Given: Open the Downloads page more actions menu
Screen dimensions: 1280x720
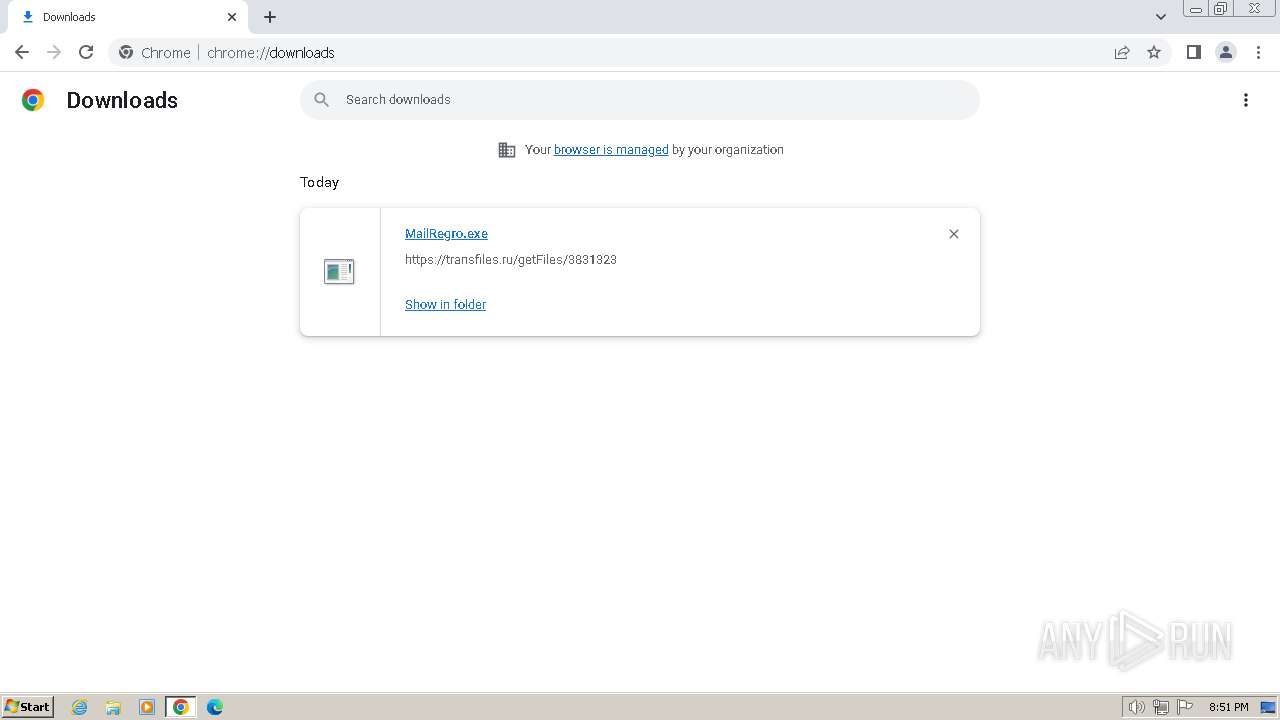Looking at the screenshot, I should tap(1246, 100).
